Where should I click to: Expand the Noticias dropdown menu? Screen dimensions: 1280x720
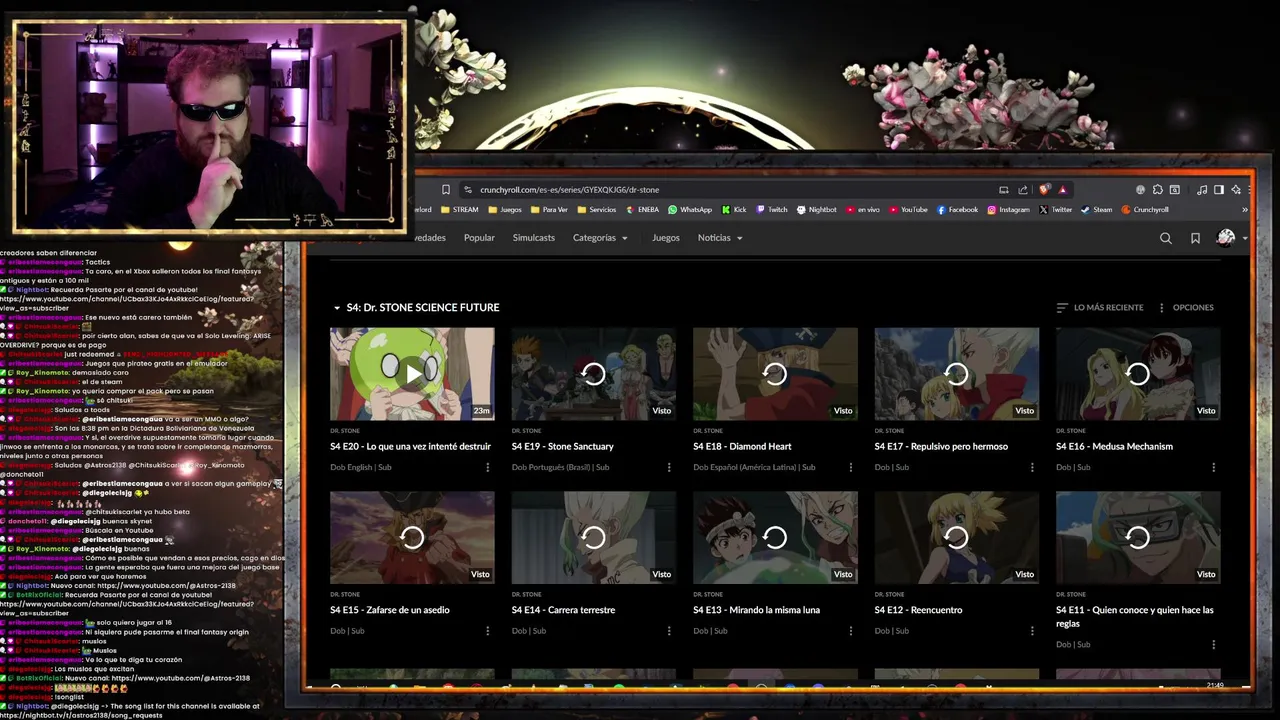click(x=720, y=238)
